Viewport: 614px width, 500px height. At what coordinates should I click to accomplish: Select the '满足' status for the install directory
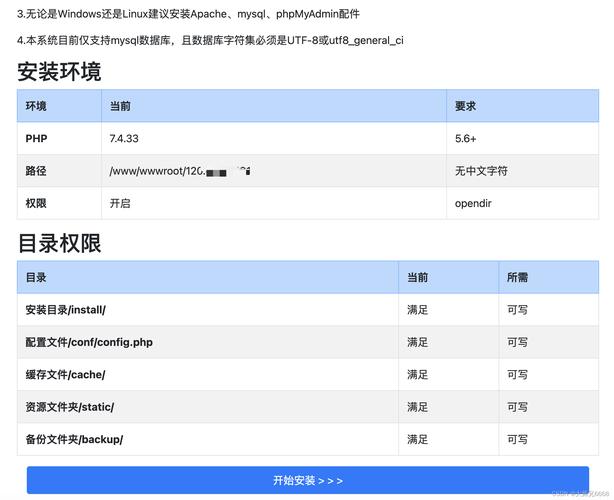[417, 310]
